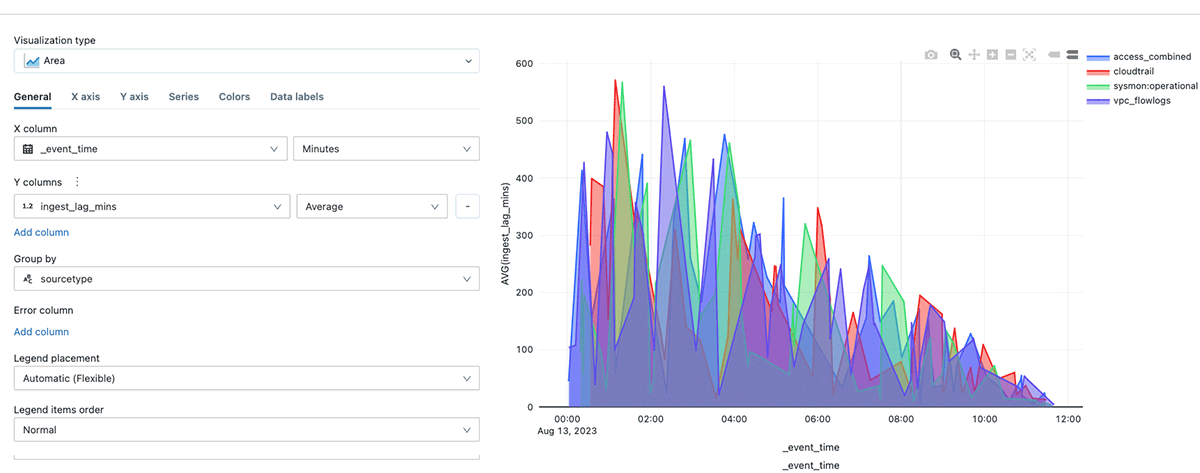Open the Group by sourcetype field
The height and width of the screenshot is (473, 1200).
(x=246, y=281)
